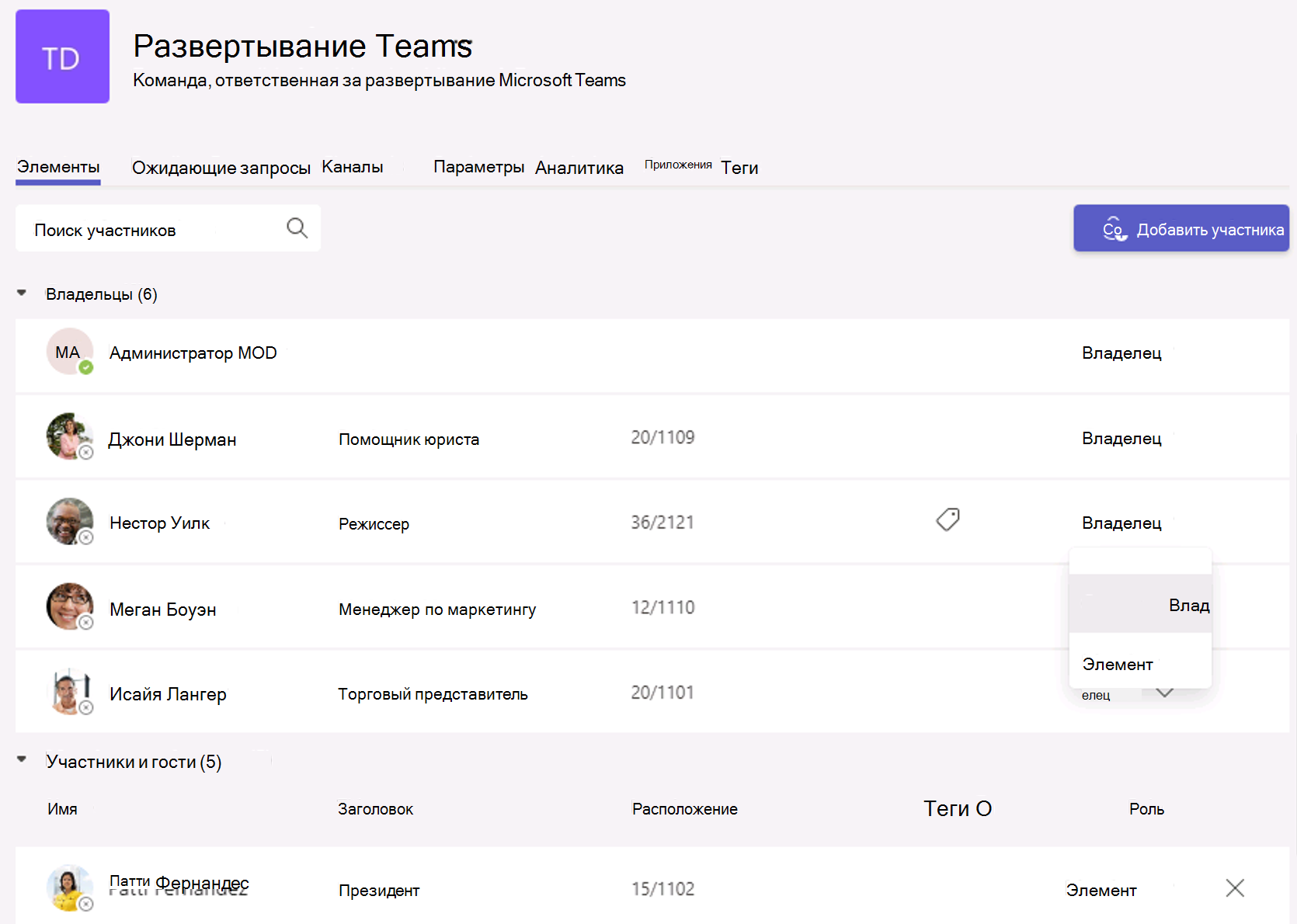
Task: Click the name Джони Шерман
Action: click(172, 439)
